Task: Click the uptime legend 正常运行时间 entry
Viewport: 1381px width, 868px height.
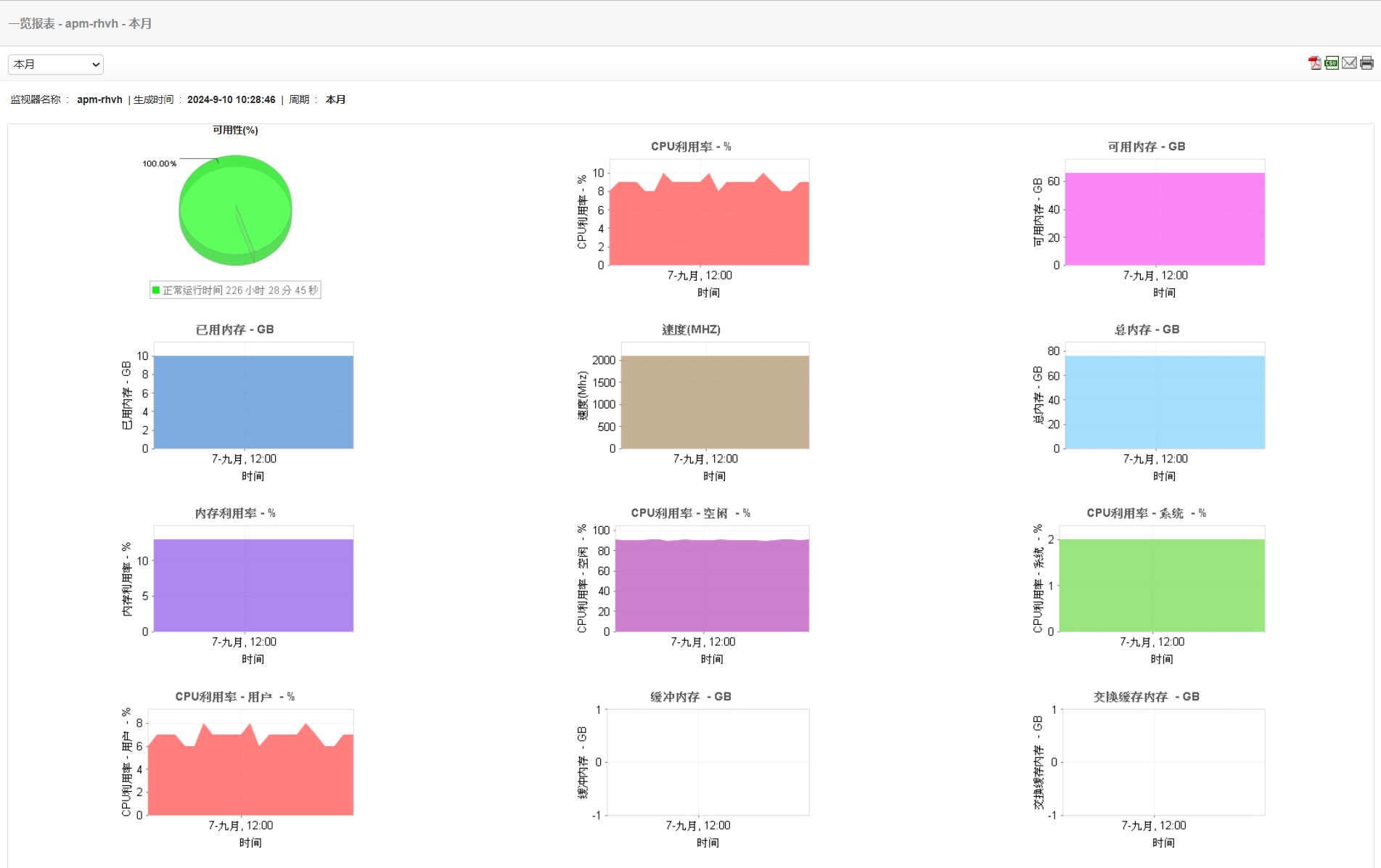Action: pyautogui.click(x=235, y=290)
